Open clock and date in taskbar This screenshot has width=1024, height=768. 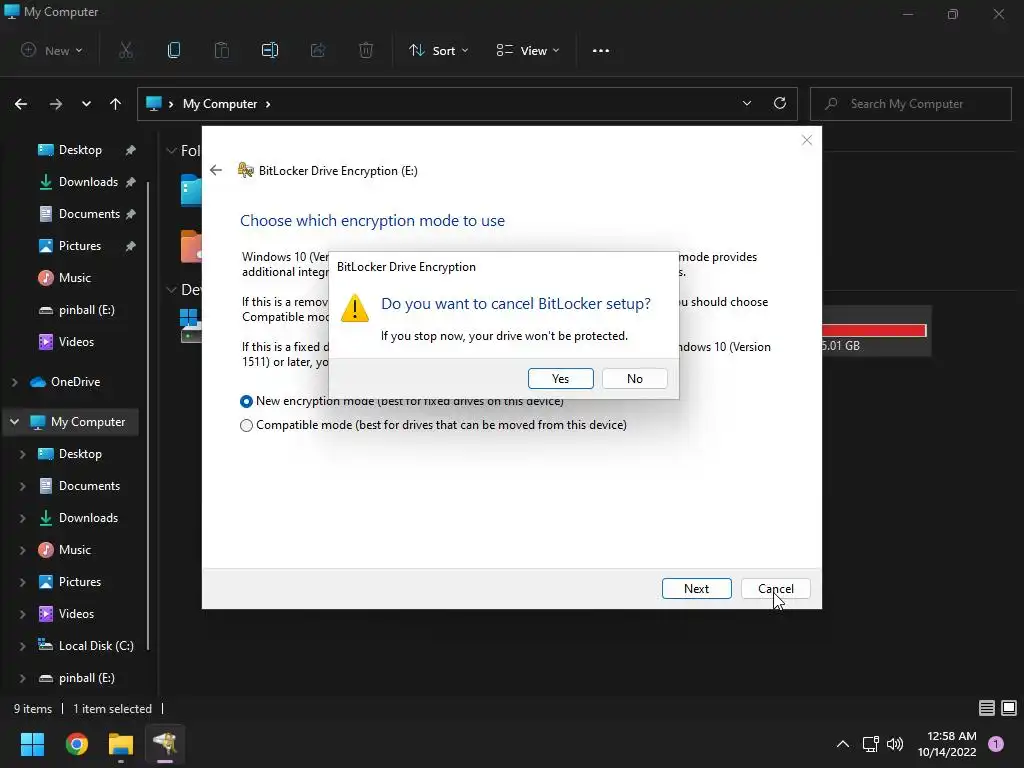point(947,744)
